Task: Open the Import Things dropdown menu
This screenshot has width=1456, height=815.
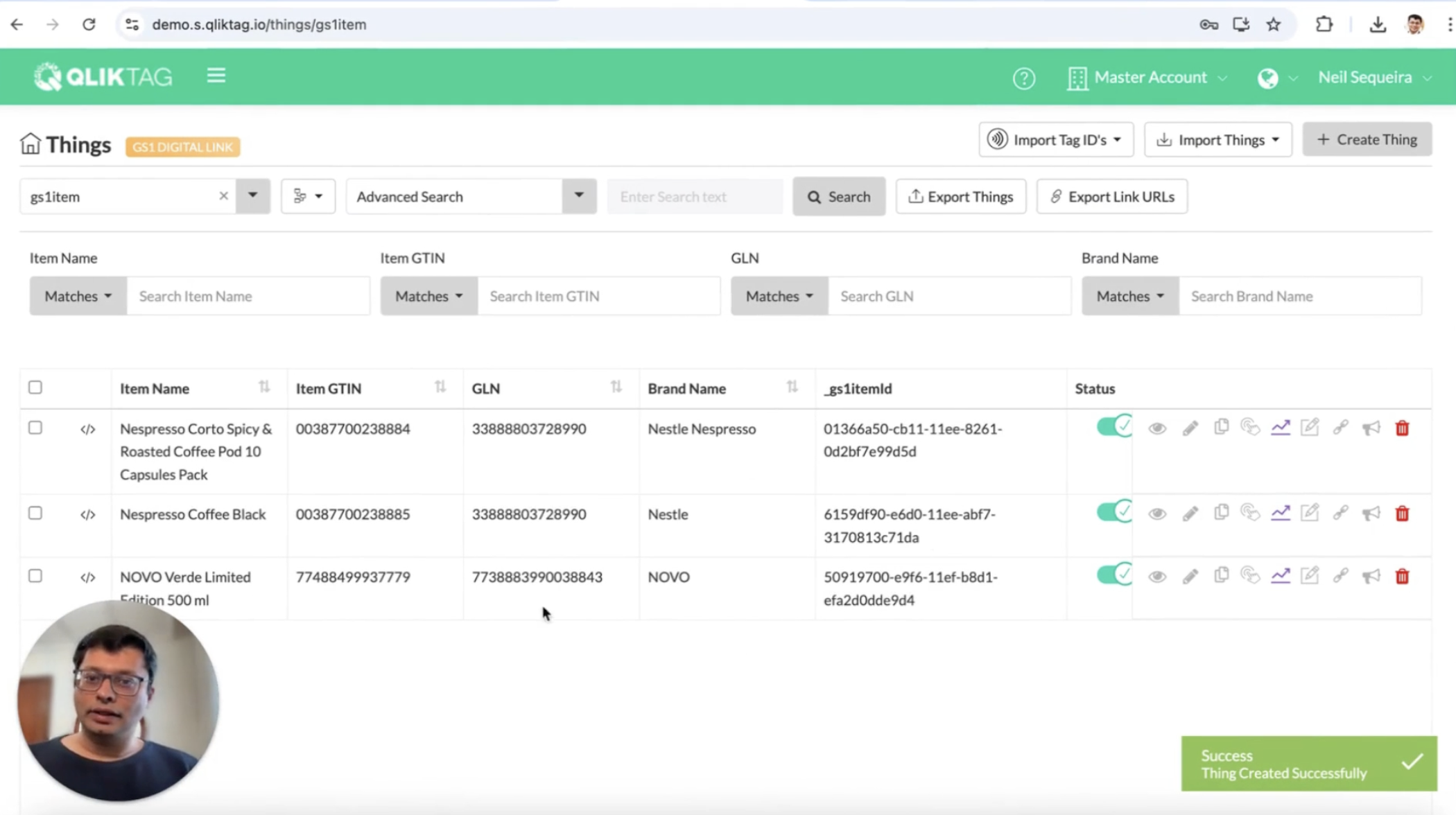Action: pyautogui.click(x=1275, y=139)
